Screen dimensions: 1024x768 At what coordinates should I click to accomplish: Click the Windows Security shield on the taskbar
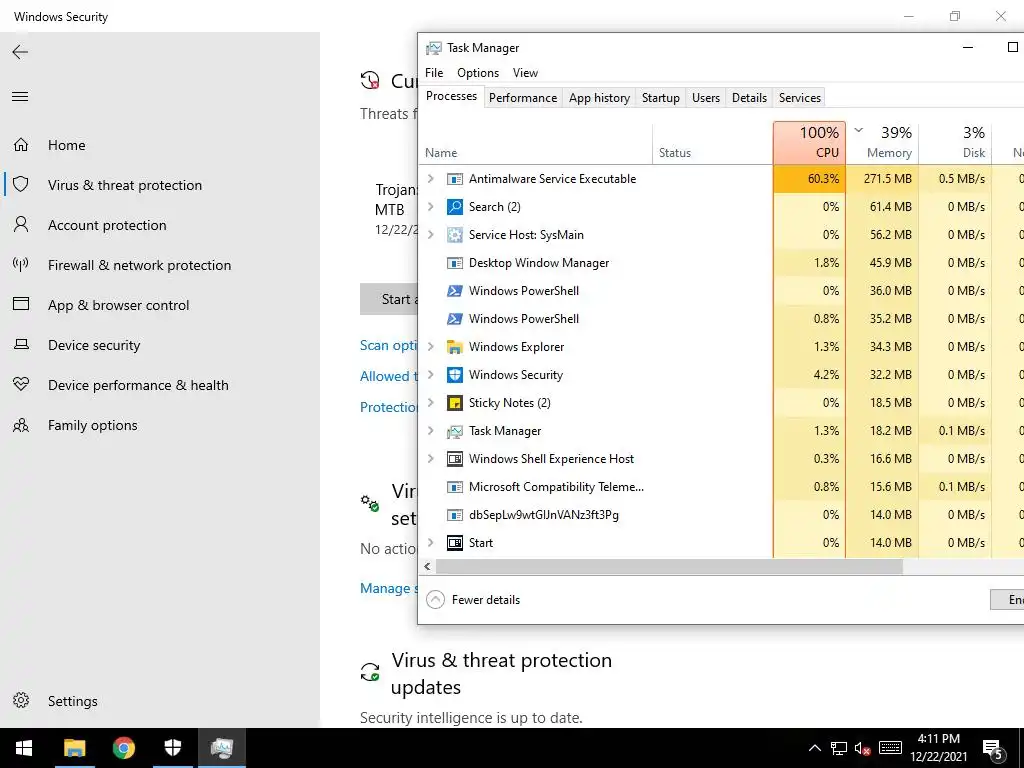click(172, 748)
